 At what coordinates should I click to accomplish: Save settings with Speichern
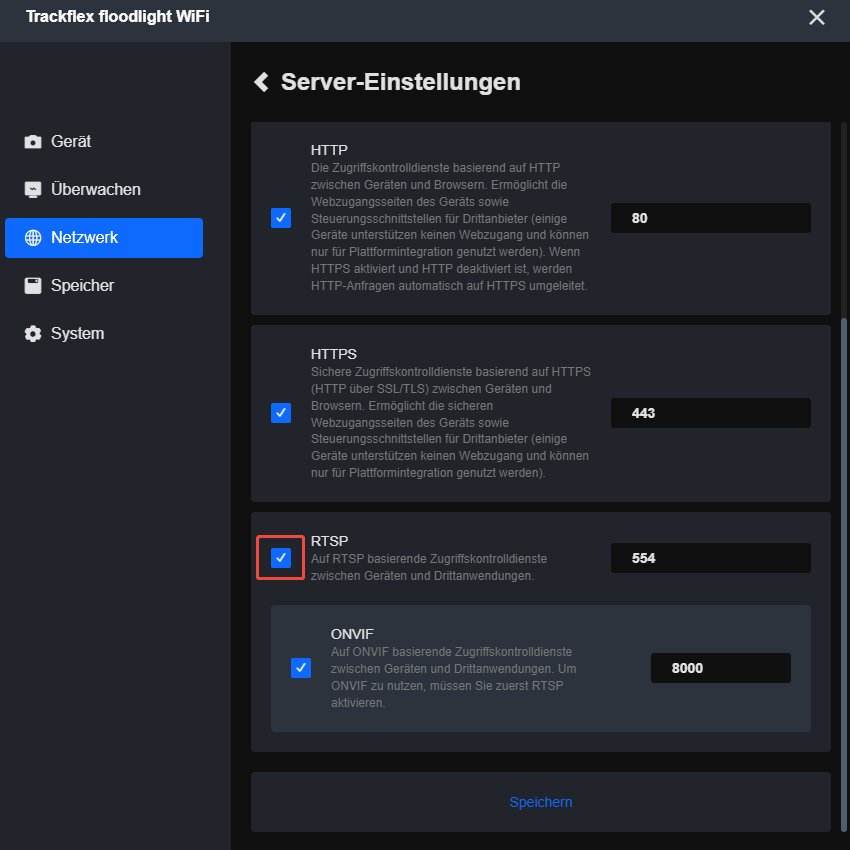coord(540,802)
